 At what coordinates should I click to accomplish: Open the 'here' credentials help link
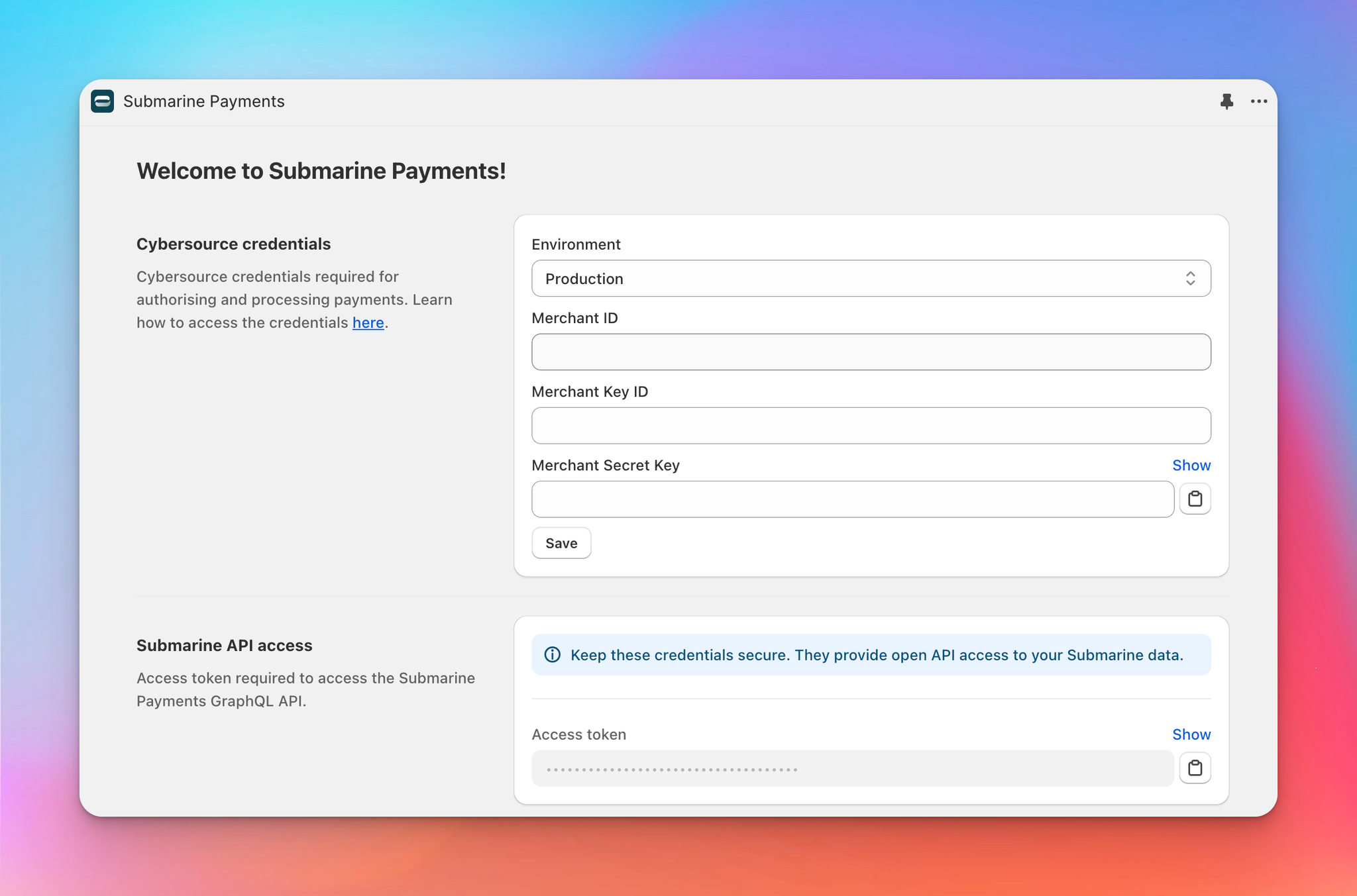click(368, 323)
